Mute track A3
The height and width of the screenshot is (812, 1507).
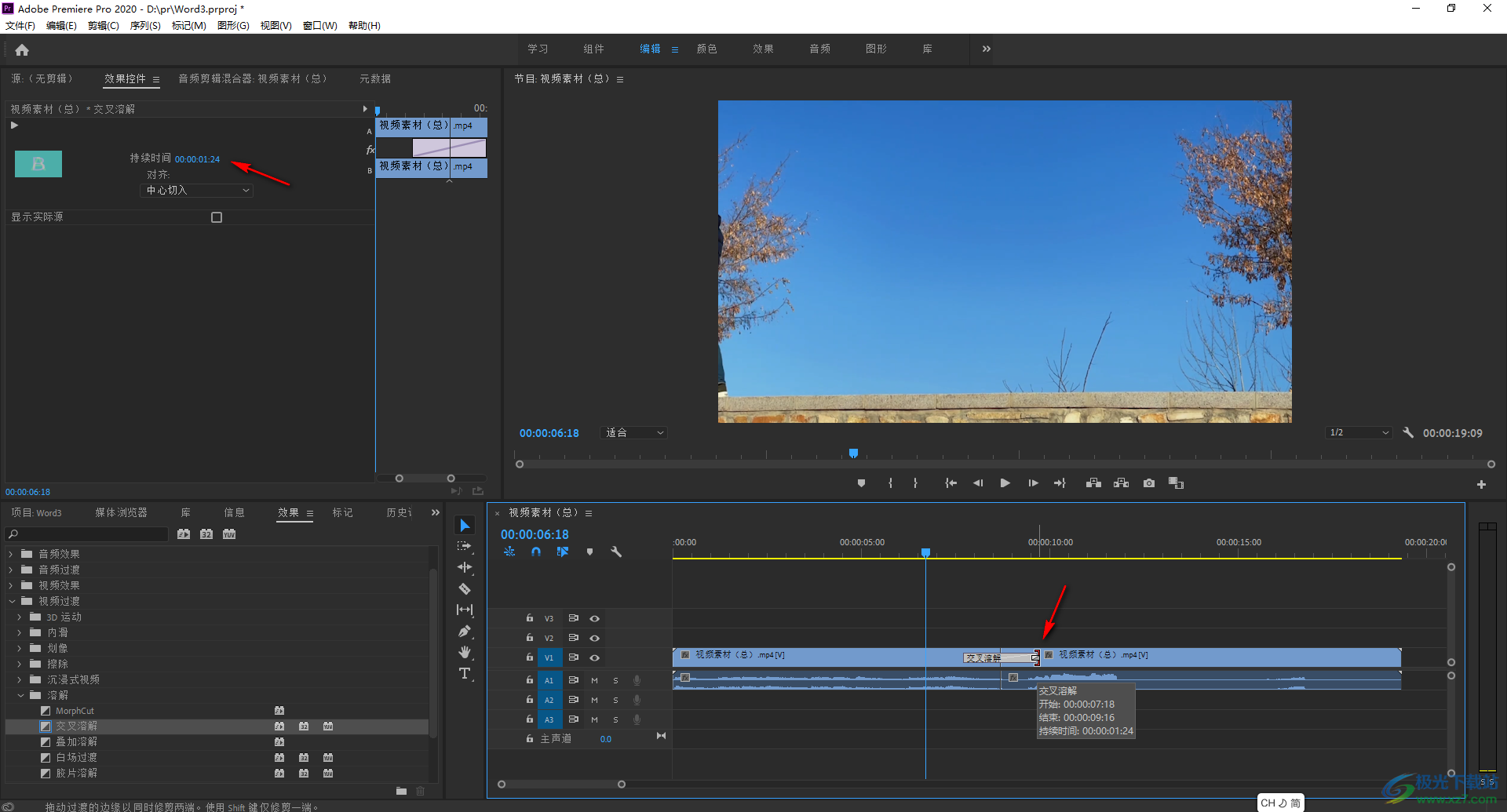coord(594,719)
